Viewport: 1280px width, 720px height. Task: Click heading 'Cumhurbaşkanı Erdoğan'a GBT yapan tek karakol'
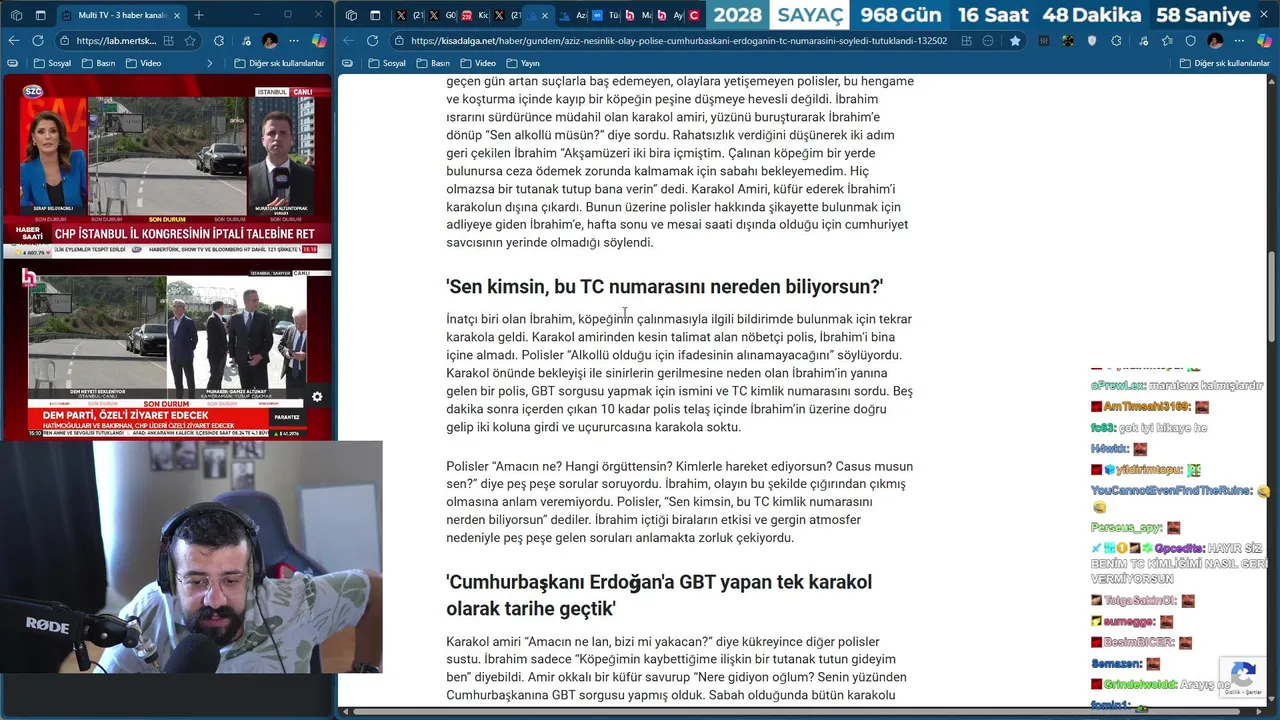coord(659,595)
